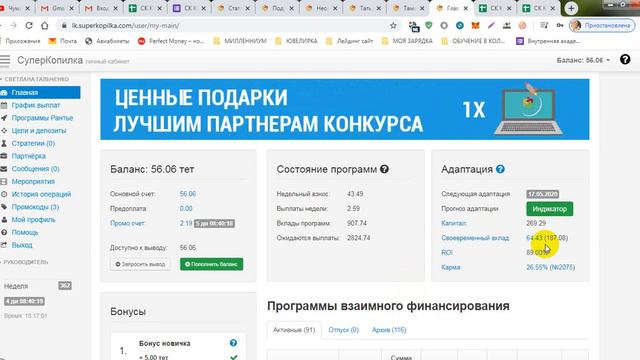640x360 pixels.
Task: Click the green shield extension icon
Action: pos(429,25)
